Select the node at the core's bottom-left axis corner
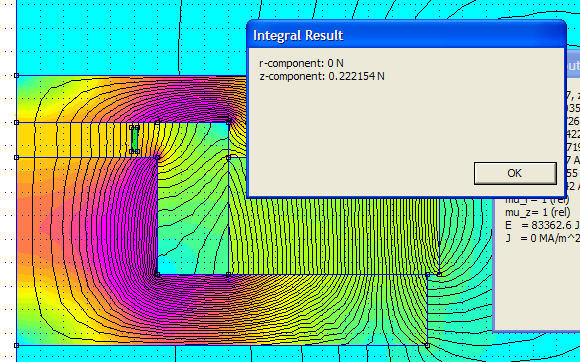The width and height of the screenshot is (580, 362). point(16,345)
